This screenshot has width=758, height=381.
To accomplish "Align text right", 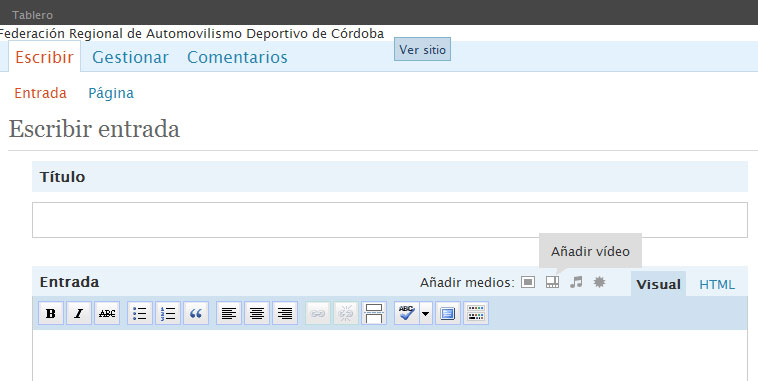I will click(x=285, y=313).
